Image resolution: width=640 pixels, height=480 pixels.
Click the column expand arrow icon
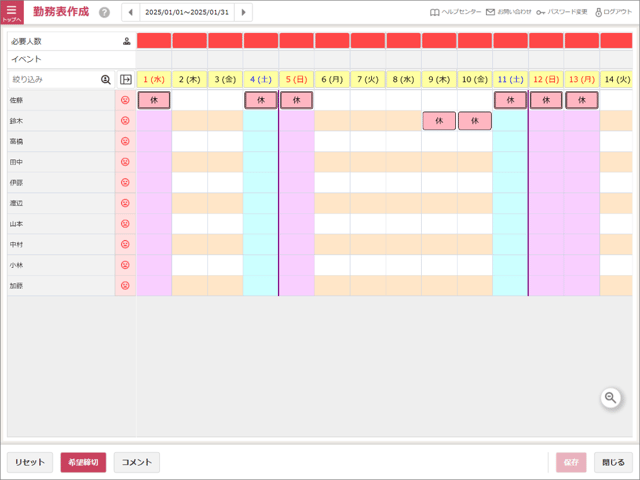click(126, 80)
